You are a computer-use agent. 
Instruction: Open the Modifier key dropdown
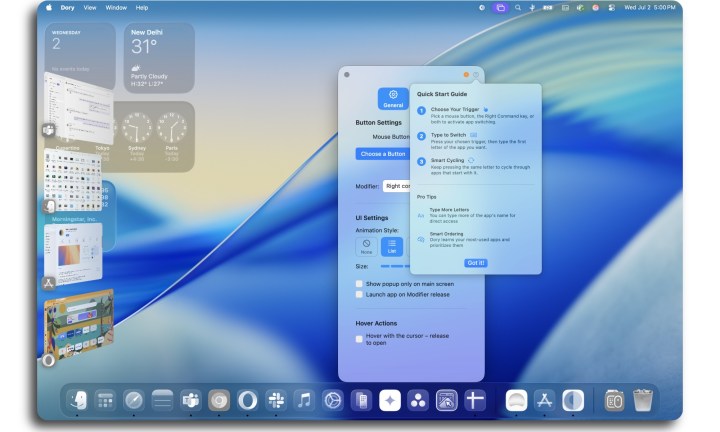(x=398, y=186)
